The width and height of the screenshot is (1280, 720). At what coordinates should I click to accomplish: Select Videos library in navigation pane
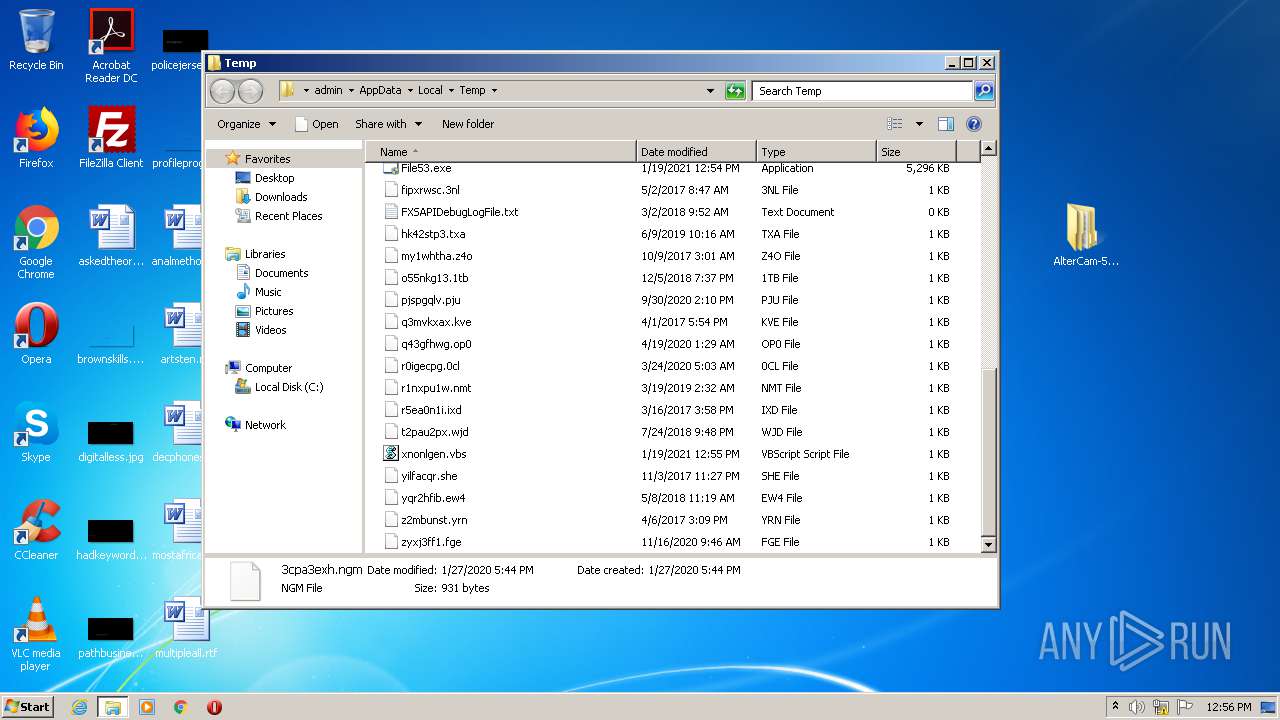(x=270, y=330)
